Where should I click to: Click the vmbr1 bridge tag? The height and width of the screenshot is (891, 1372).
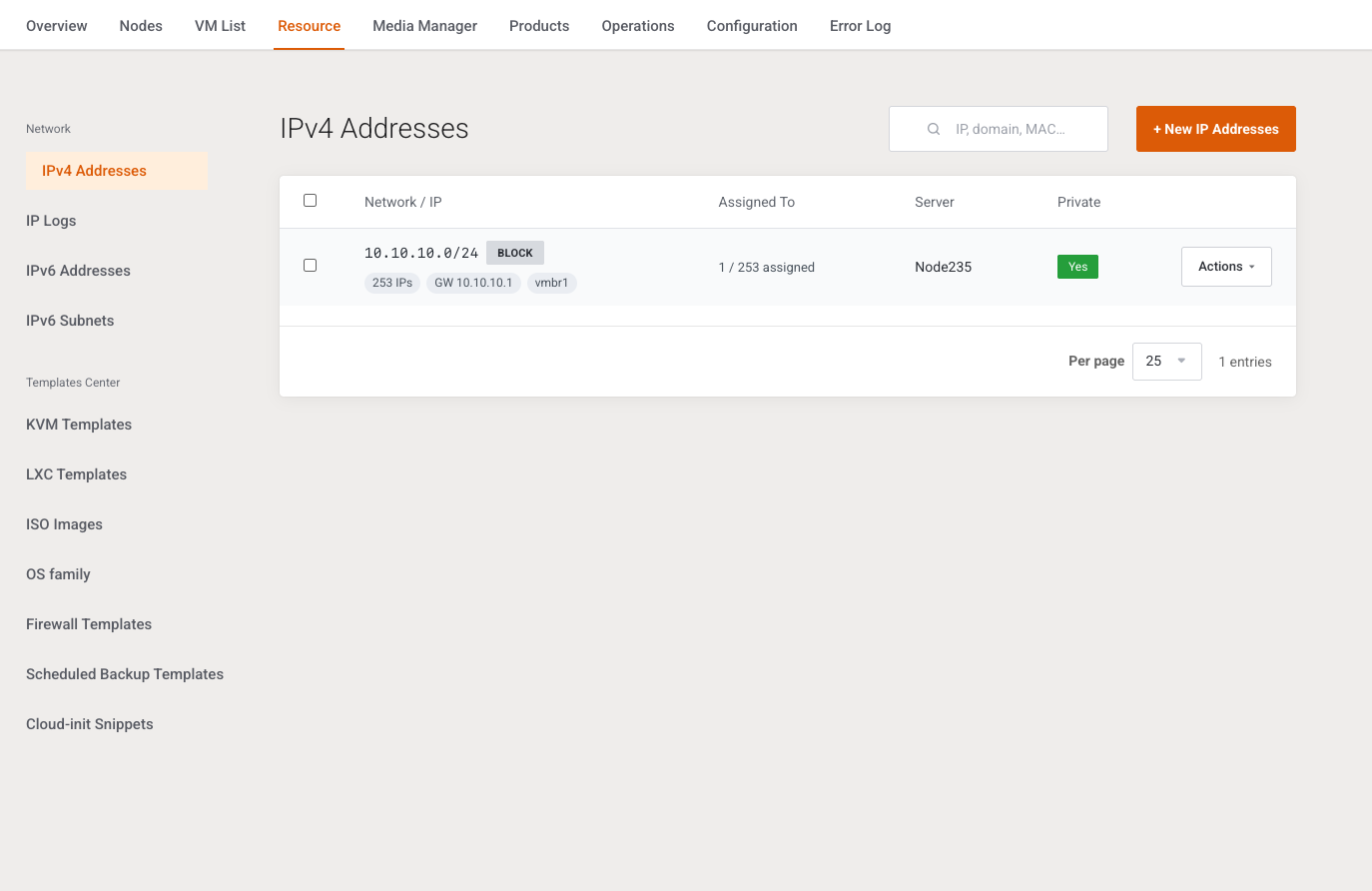tap(551, 283)
